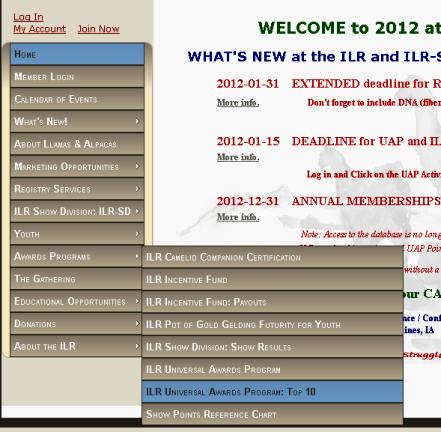Select Member Login in sidebar

coord(77,76)
